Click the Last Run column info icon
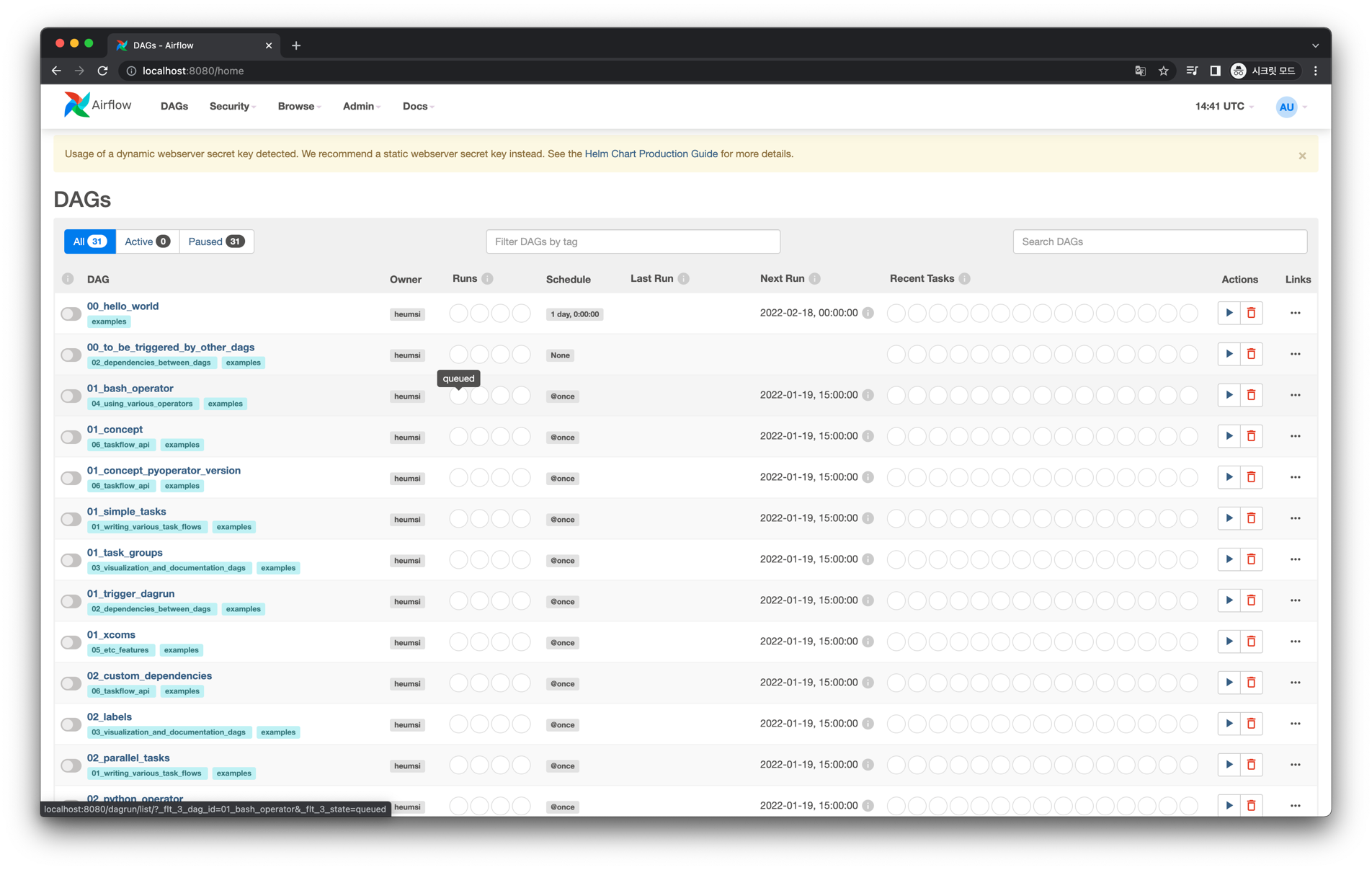1372x870 pixels. pyautogui.click(x=684, y=279)
